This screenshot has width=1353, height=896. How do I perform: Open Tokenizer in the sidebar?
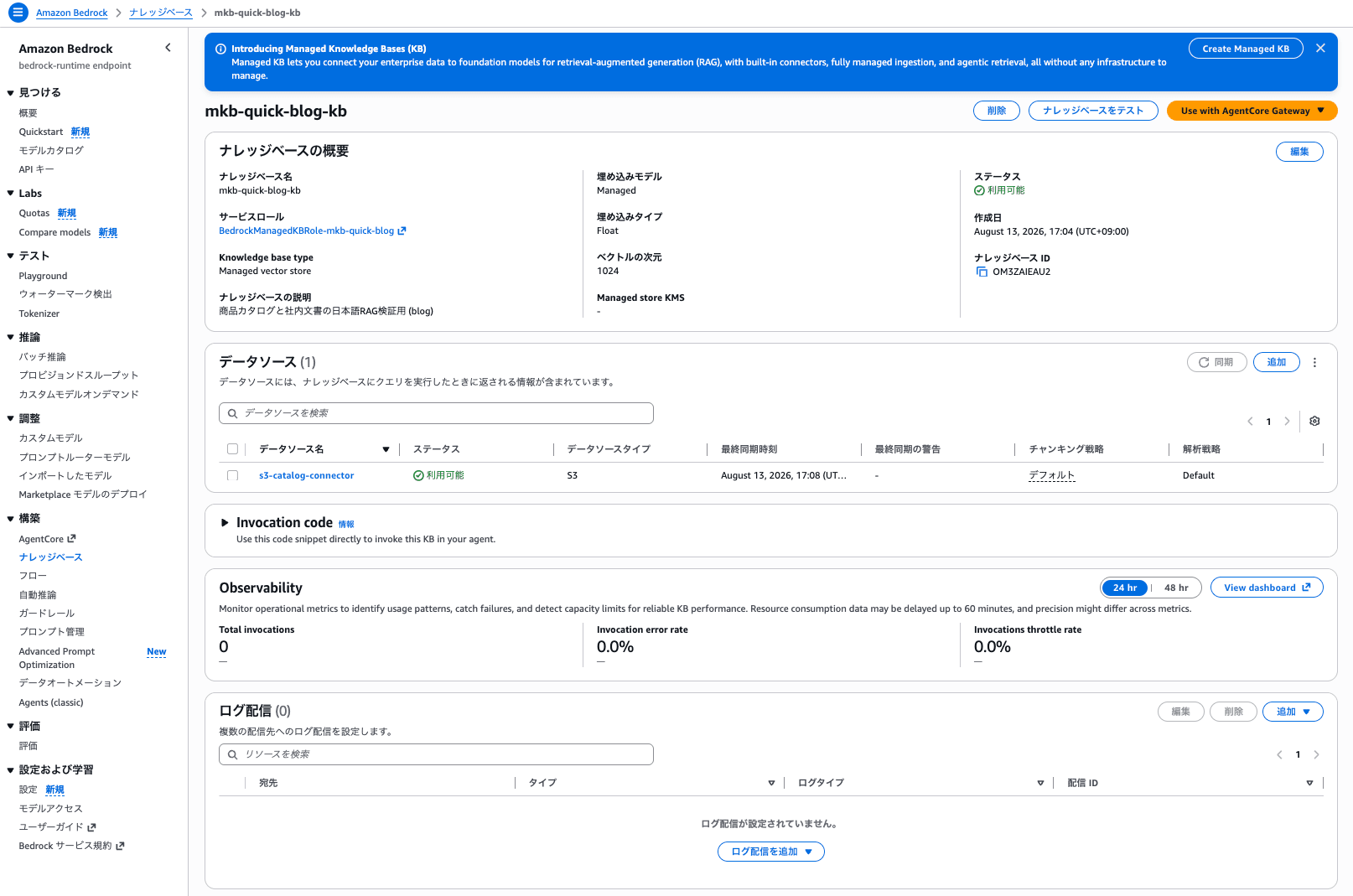[39, 313]
